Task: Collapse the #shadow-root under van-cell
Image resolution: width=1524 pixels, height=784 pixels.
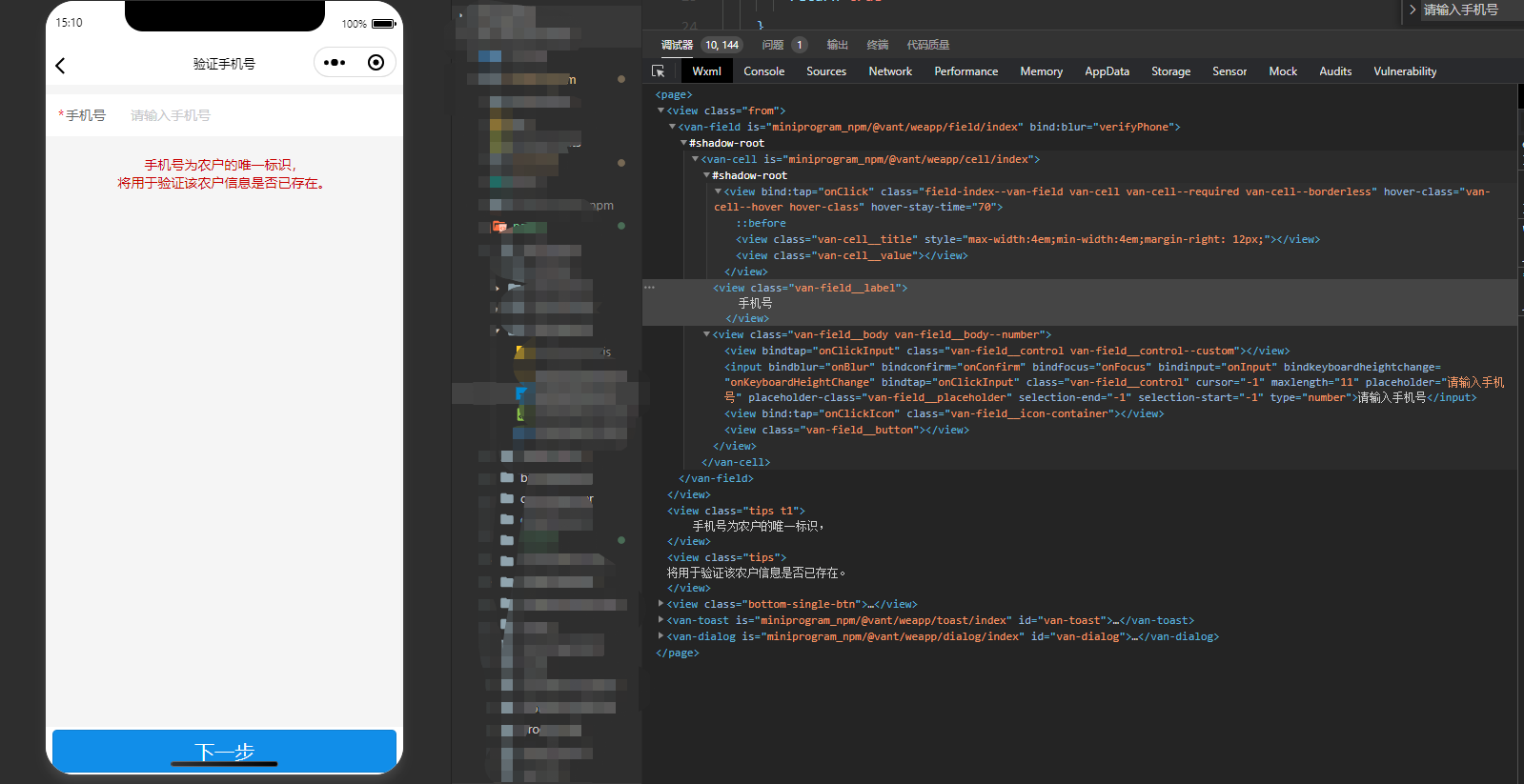Action: point(706,175)
